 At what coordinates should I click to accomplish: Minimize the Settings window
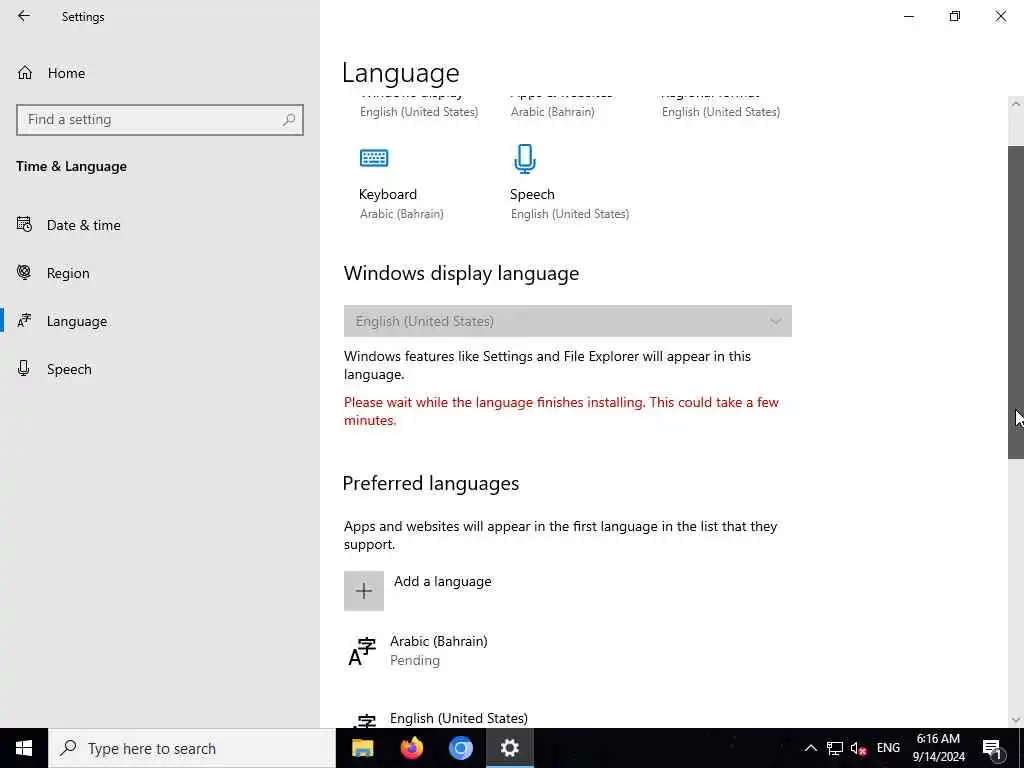pyautogui.click(x=908, y=16)
